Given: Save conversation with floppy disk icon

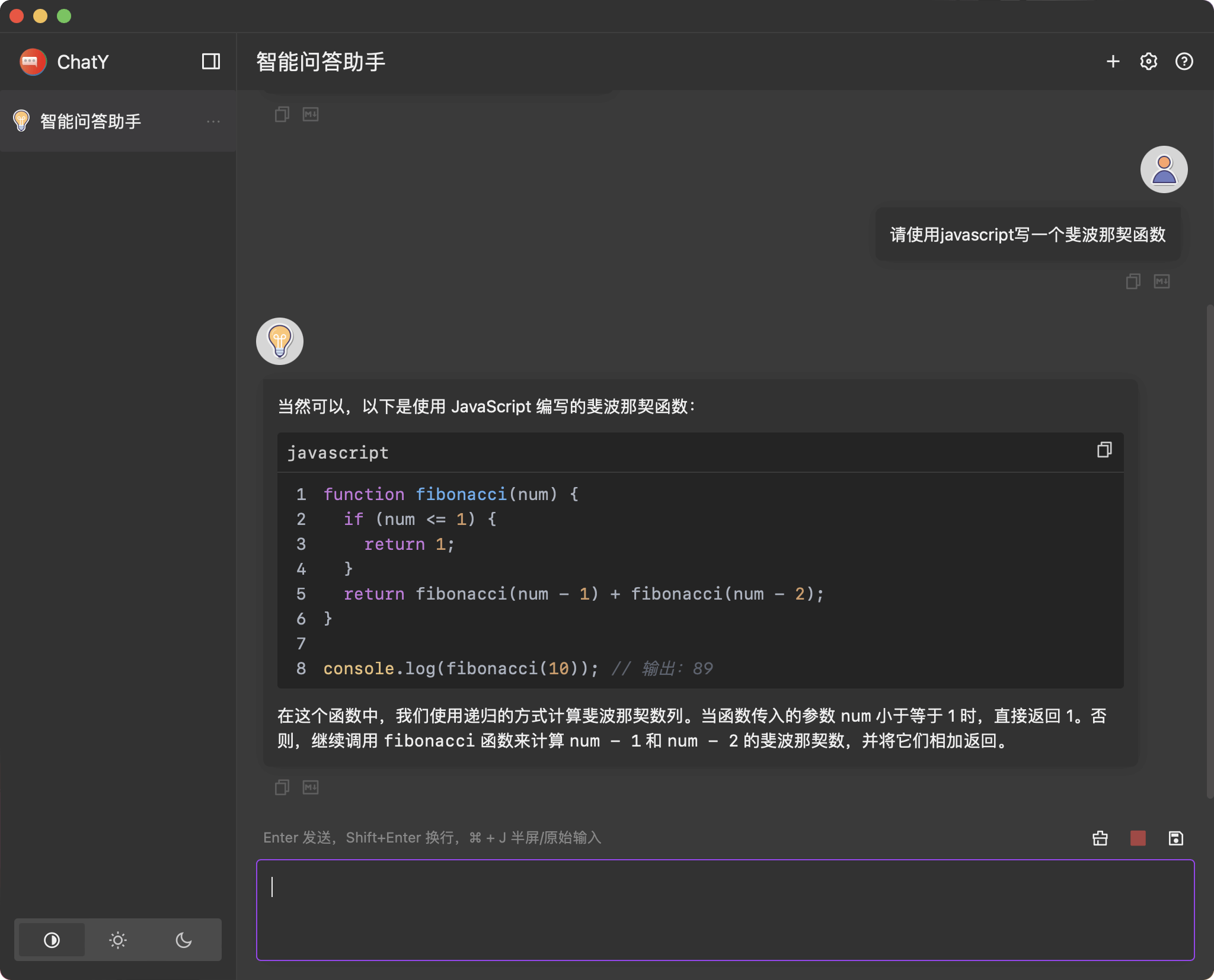Looking at the screenshot, I should [x=1175, y=838].
